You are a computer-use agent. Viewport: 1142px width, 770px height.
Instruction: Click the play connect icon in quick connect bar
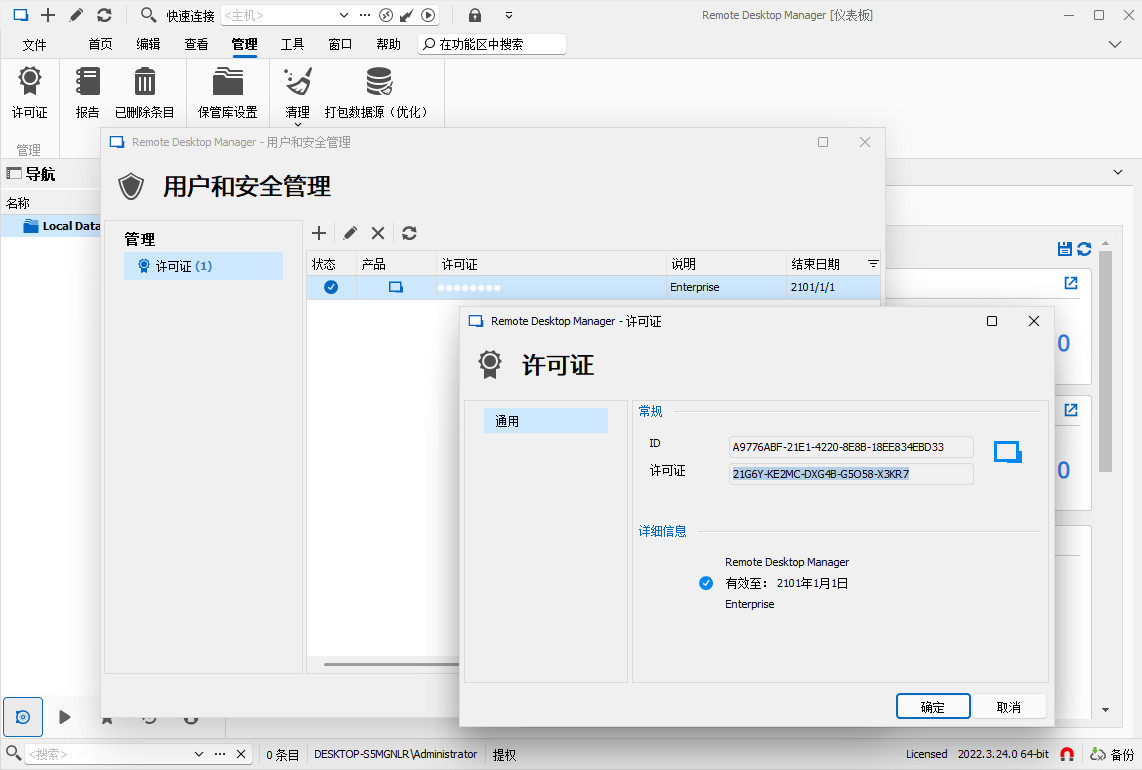[x=429, y=15]
